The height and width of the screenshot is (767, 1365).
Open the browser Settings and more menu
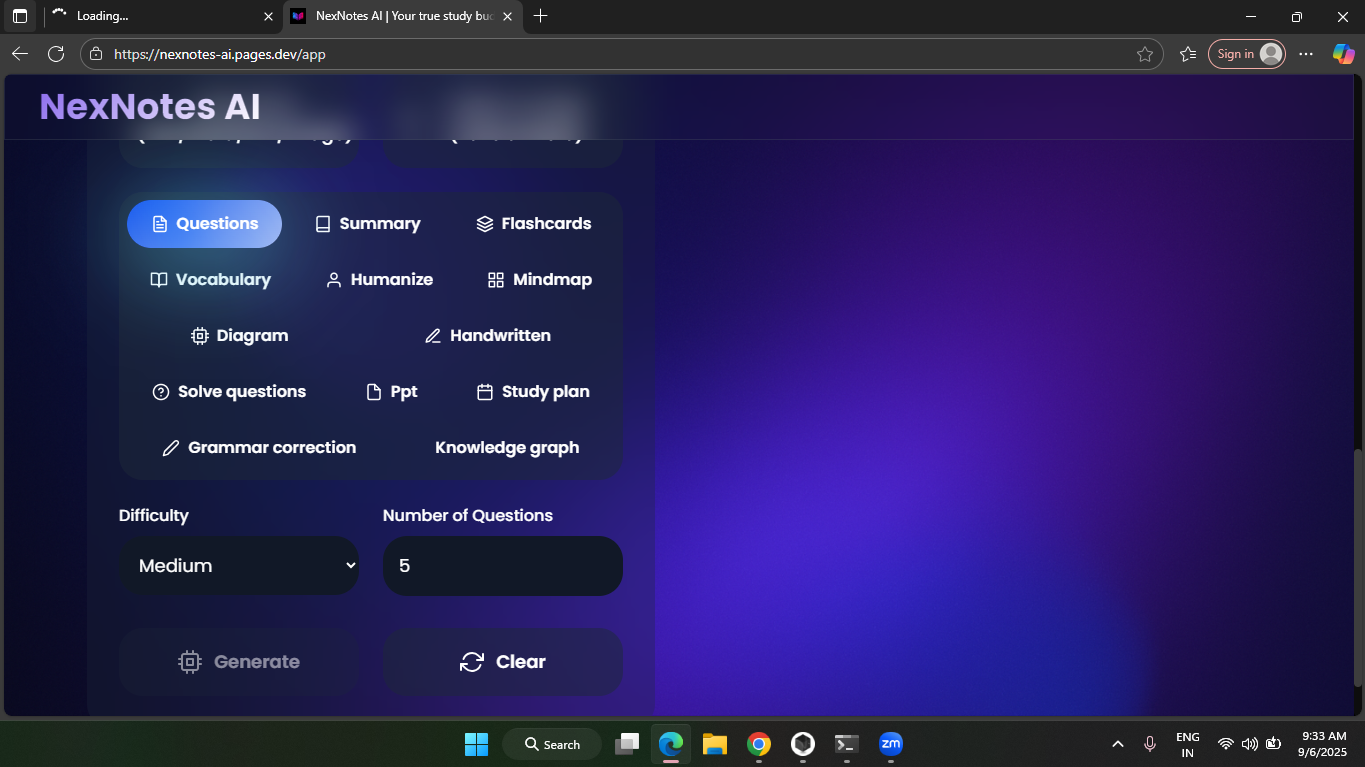pos(1306,54)
